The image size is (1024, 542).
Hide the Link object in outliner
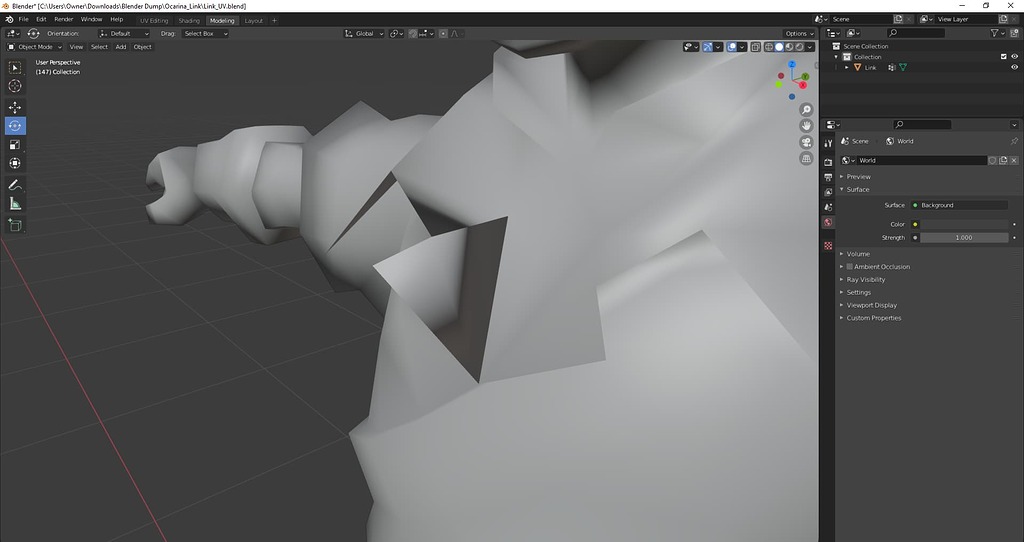point(1014,67)
